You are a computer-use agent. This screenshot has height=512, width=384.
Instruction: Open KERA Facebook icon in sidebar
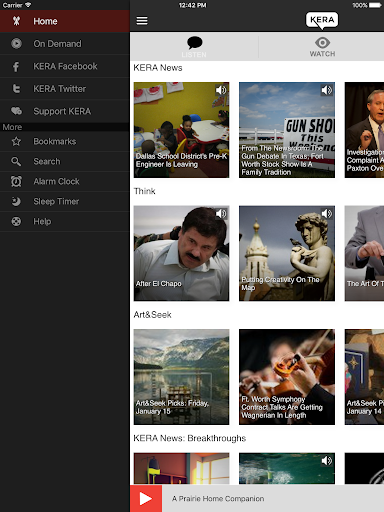(16, 66)
